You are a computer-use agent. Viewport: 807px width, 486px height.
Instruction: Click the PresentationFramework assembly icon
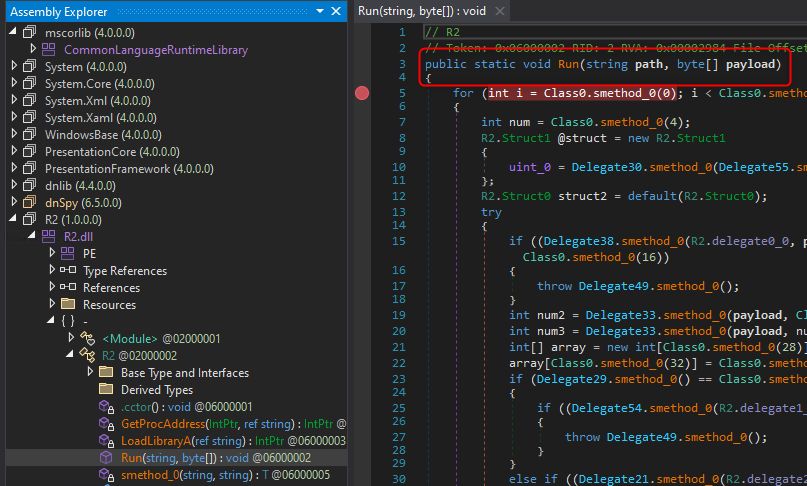click(29, 168)
